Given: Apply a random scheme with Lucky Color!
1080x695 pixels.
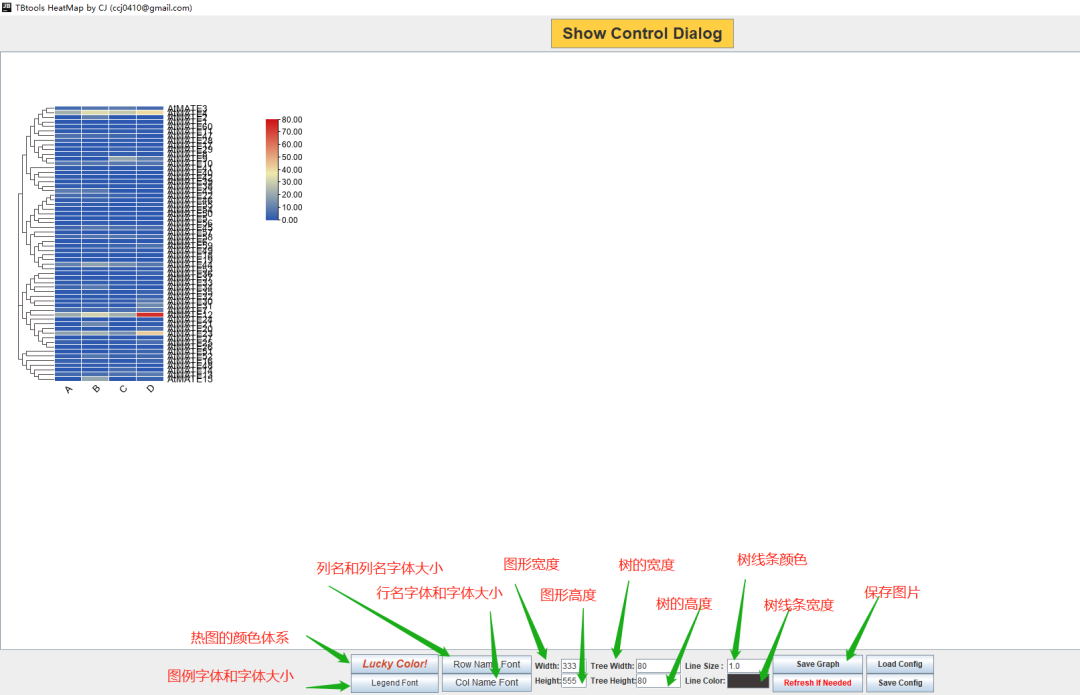Looking at the screenshot, I should (x=395, y=664).
